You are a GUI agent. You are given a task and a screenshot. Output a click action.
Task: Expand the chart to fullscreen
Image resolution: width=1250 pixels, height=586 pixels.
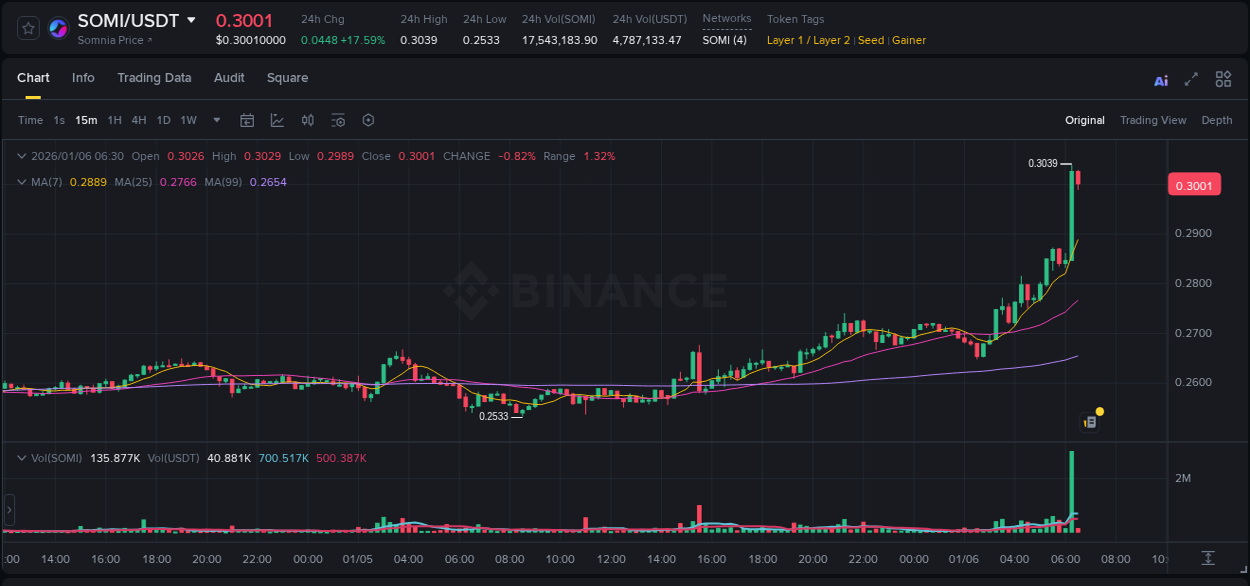tap(1192, 79)
